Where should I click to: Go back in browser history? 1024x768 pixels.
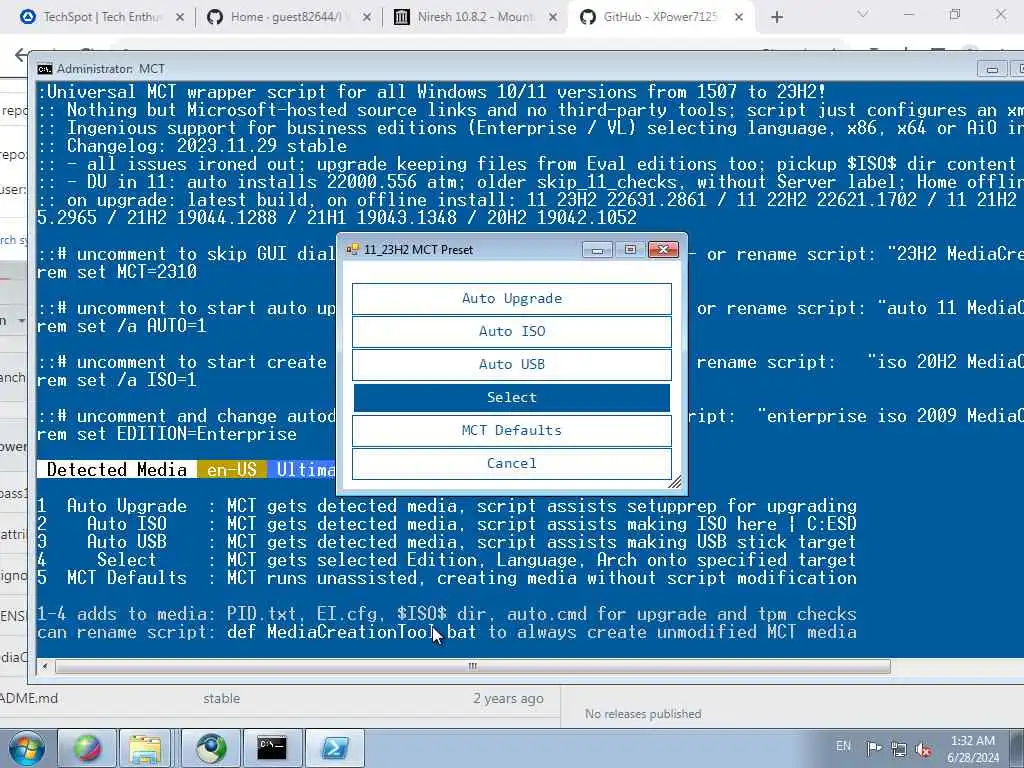(21, 55)
